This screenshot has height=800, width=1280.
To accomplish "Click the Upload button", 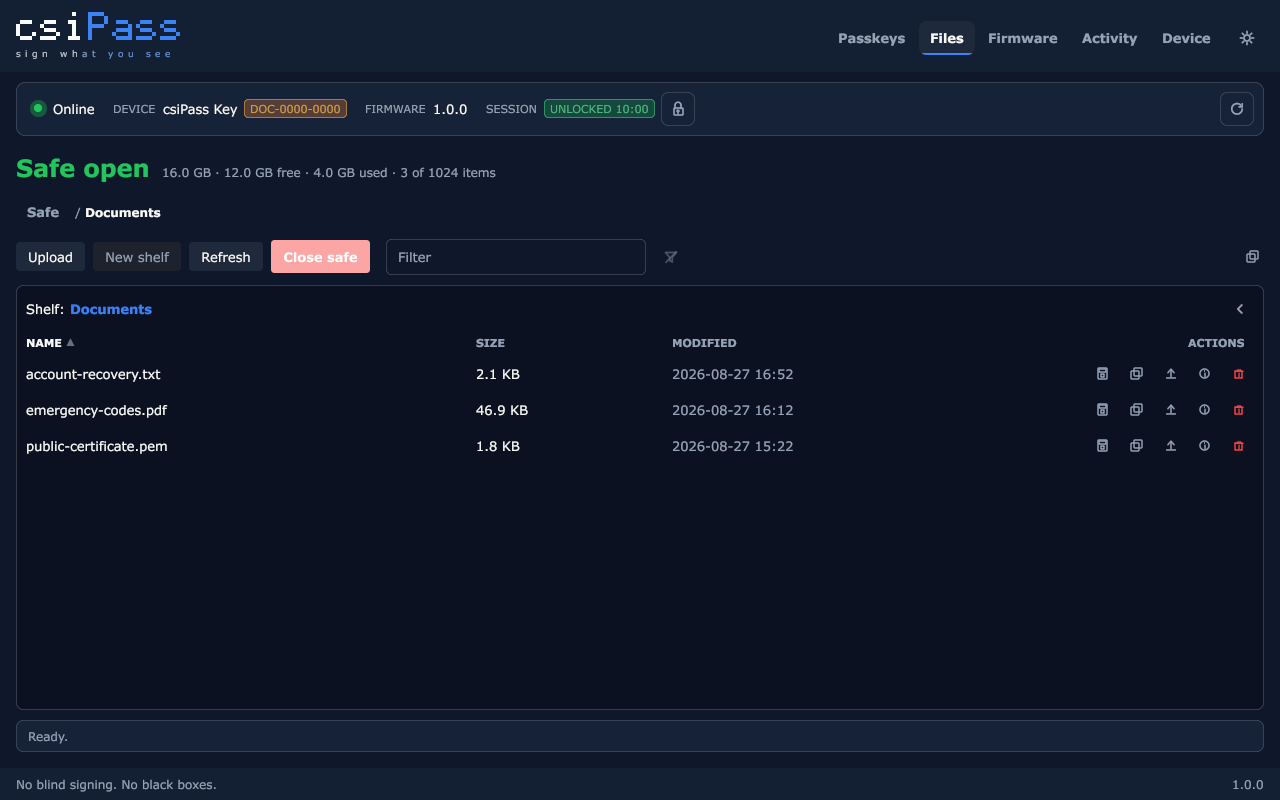I will click(x=50, y=257).
